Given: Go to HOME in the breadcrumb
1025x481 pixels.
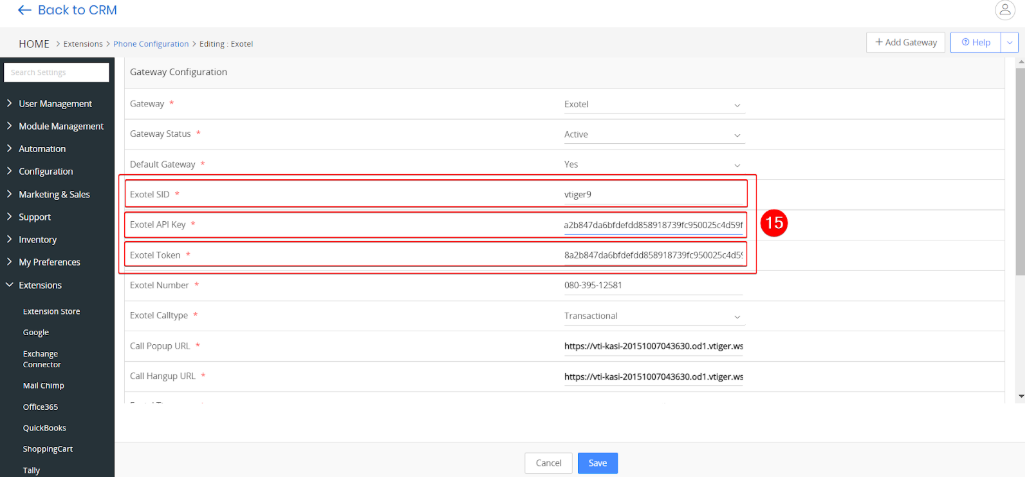Looking at the screenshot, I should tap(34, 44).
